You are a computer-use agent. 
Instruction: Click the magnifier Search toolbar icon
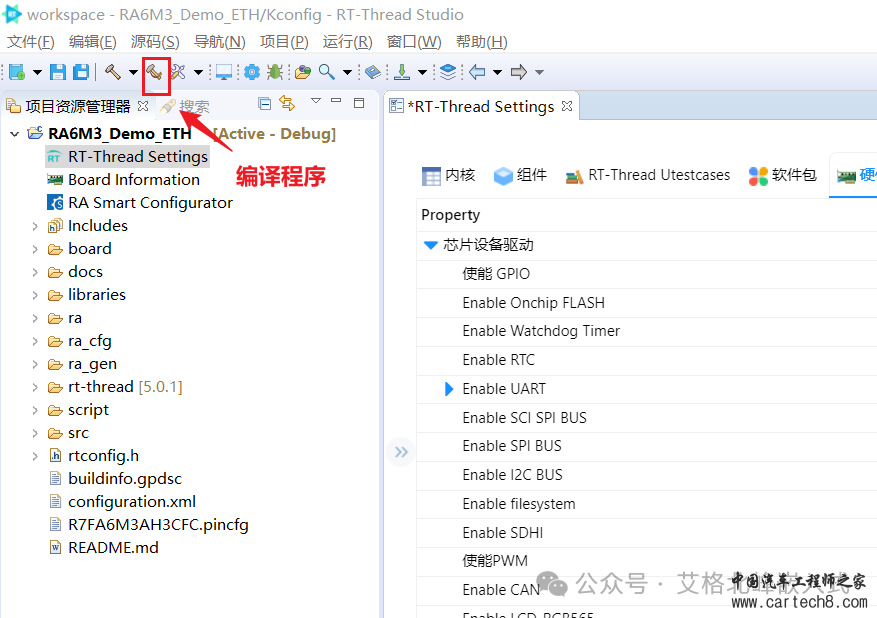coord(327,72)
